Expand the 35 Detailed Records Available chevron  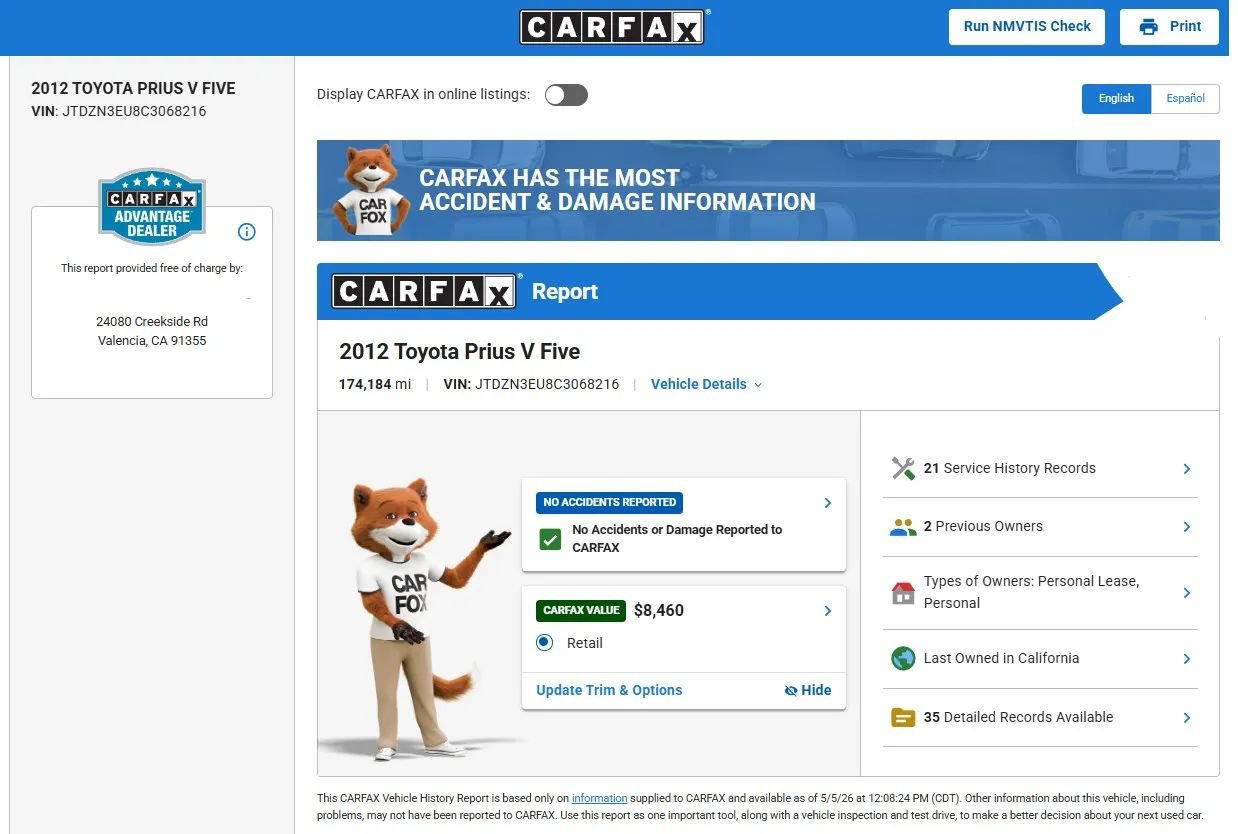click(x=1187, y=718)
